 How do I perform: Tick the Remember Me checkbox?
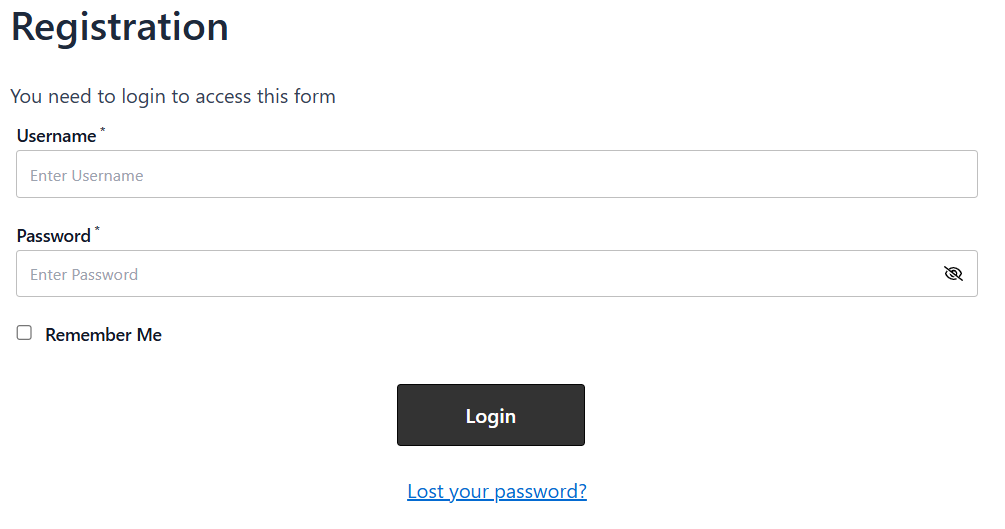(24, 333)
